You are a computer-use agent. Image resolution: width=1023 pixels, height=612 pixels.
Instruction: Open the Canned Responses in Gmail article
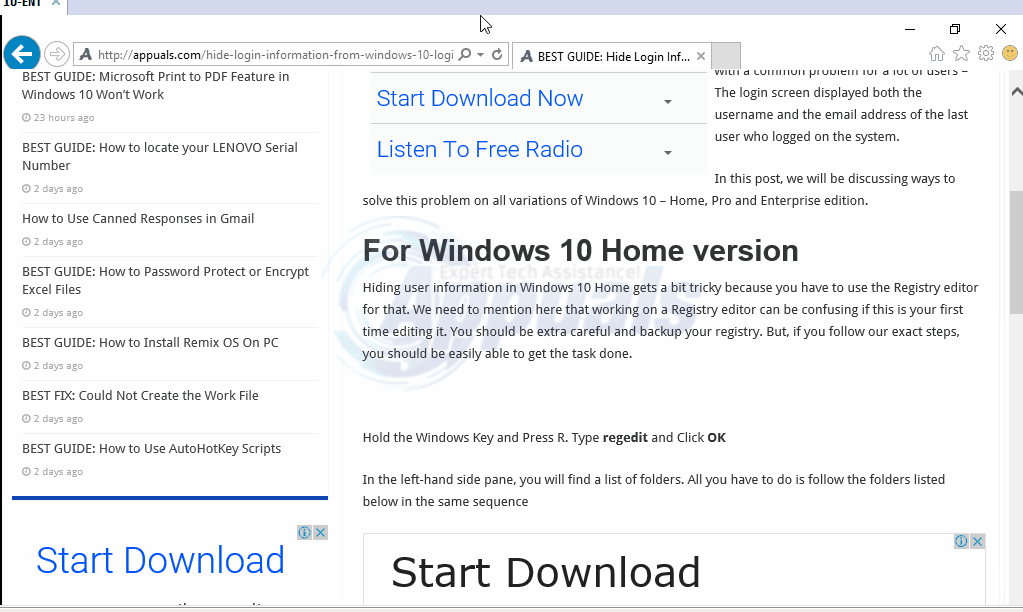click(x=138, y=218)
